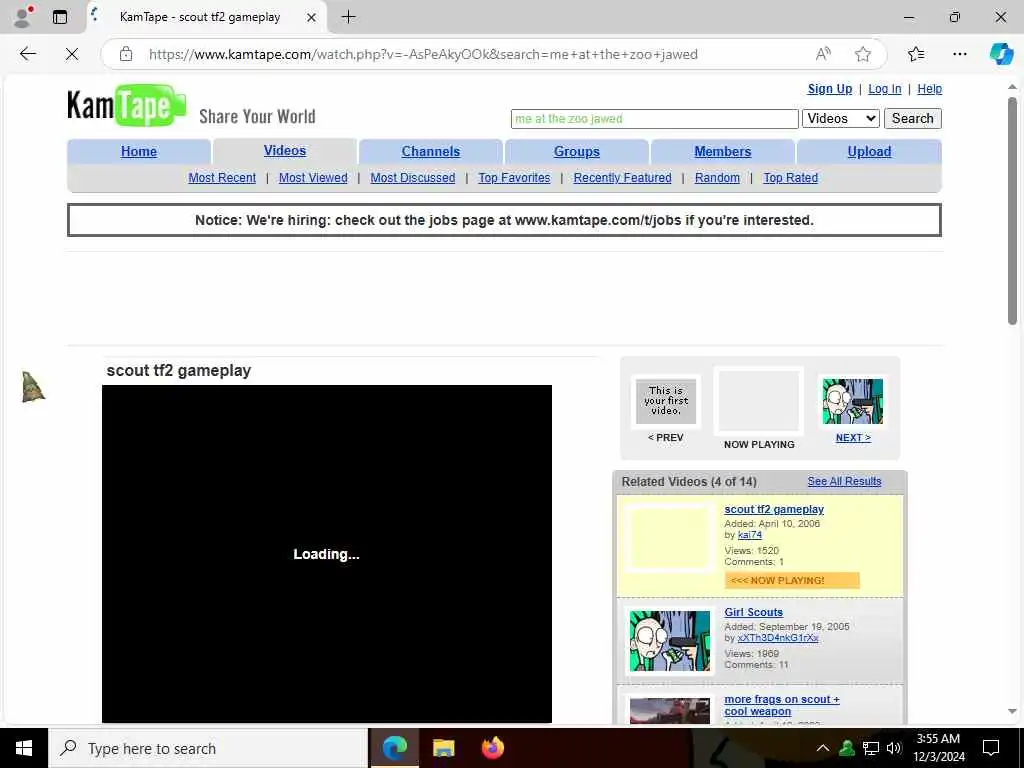Click the green user tray icon
The height and width of the screenshot is (768, 1024).
pos(847,748)
